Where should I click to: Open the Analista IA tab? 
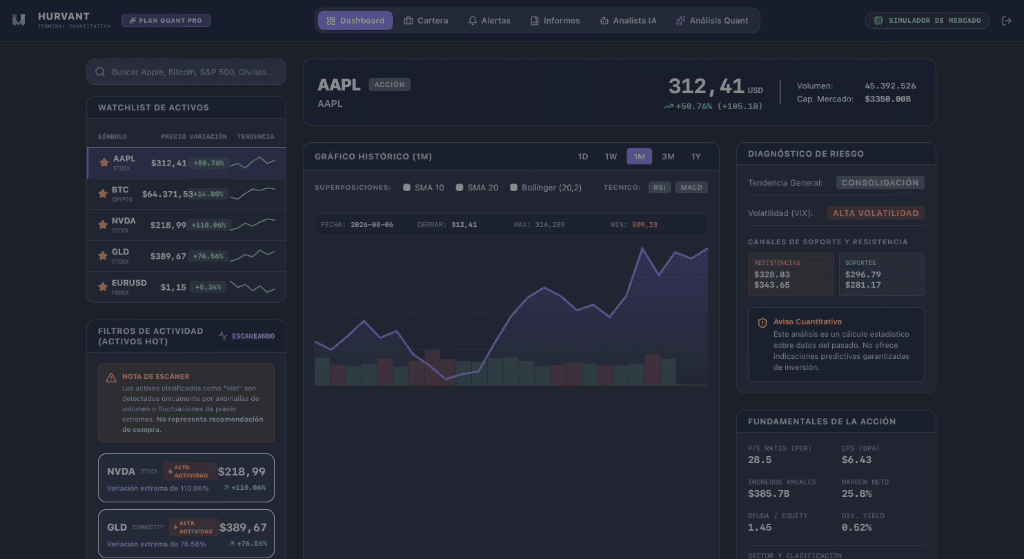(x=628, y=21)
